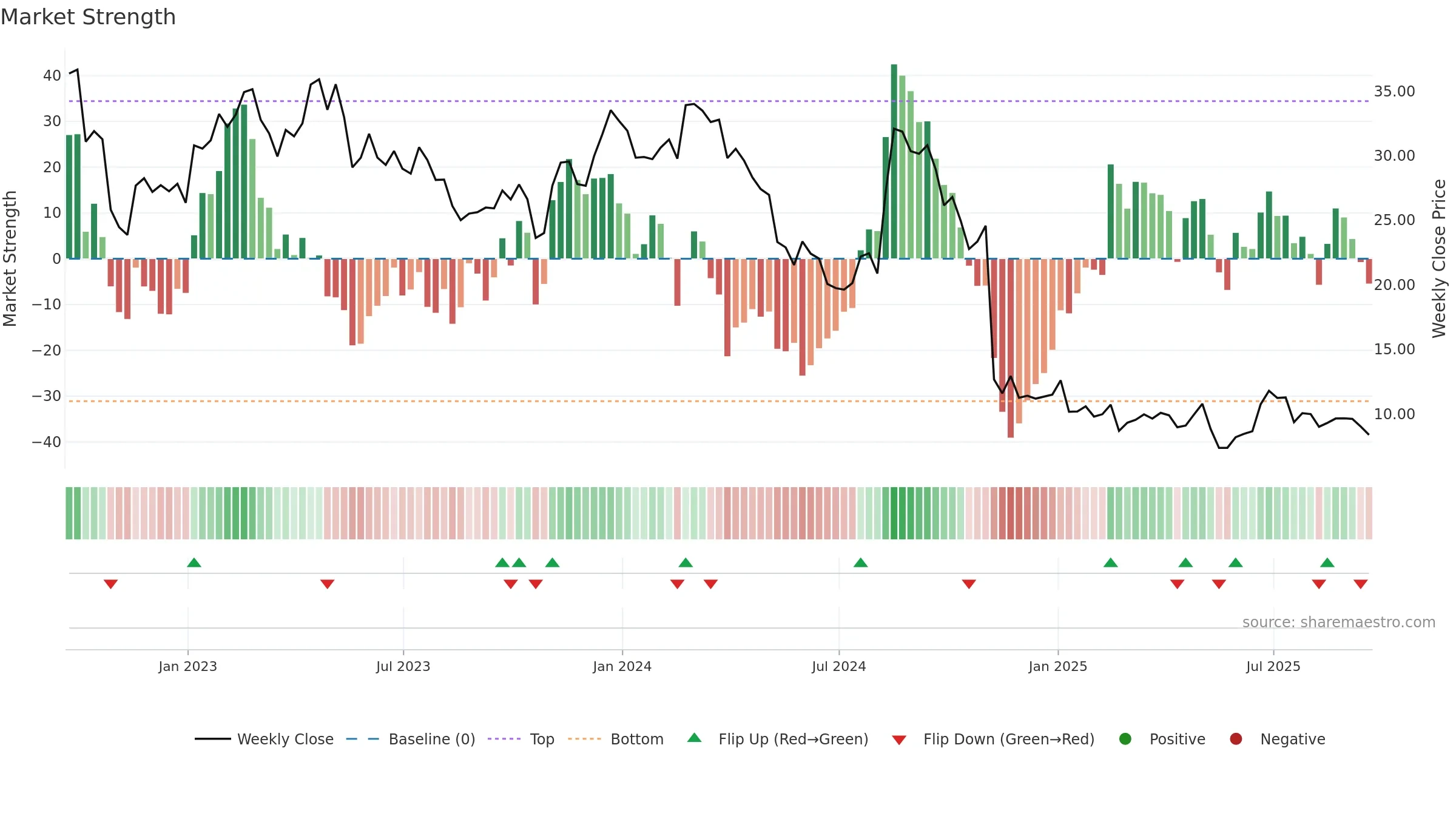The width and height of the screenshot is (1456, 819).
Task: Click the green Positive circle in the legend
Action: (1125, 739)
